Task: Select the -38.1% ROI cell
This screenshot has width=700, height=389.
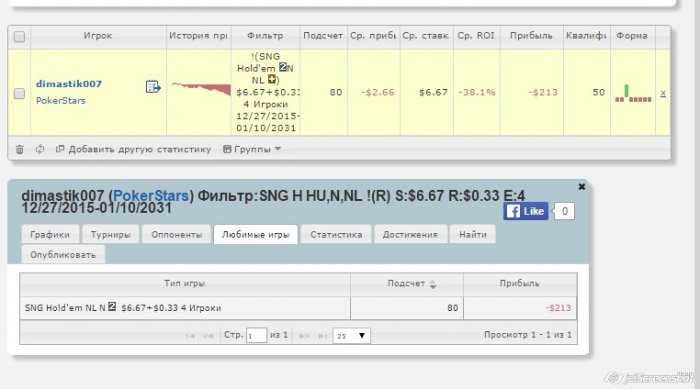Action: [476, 92]
